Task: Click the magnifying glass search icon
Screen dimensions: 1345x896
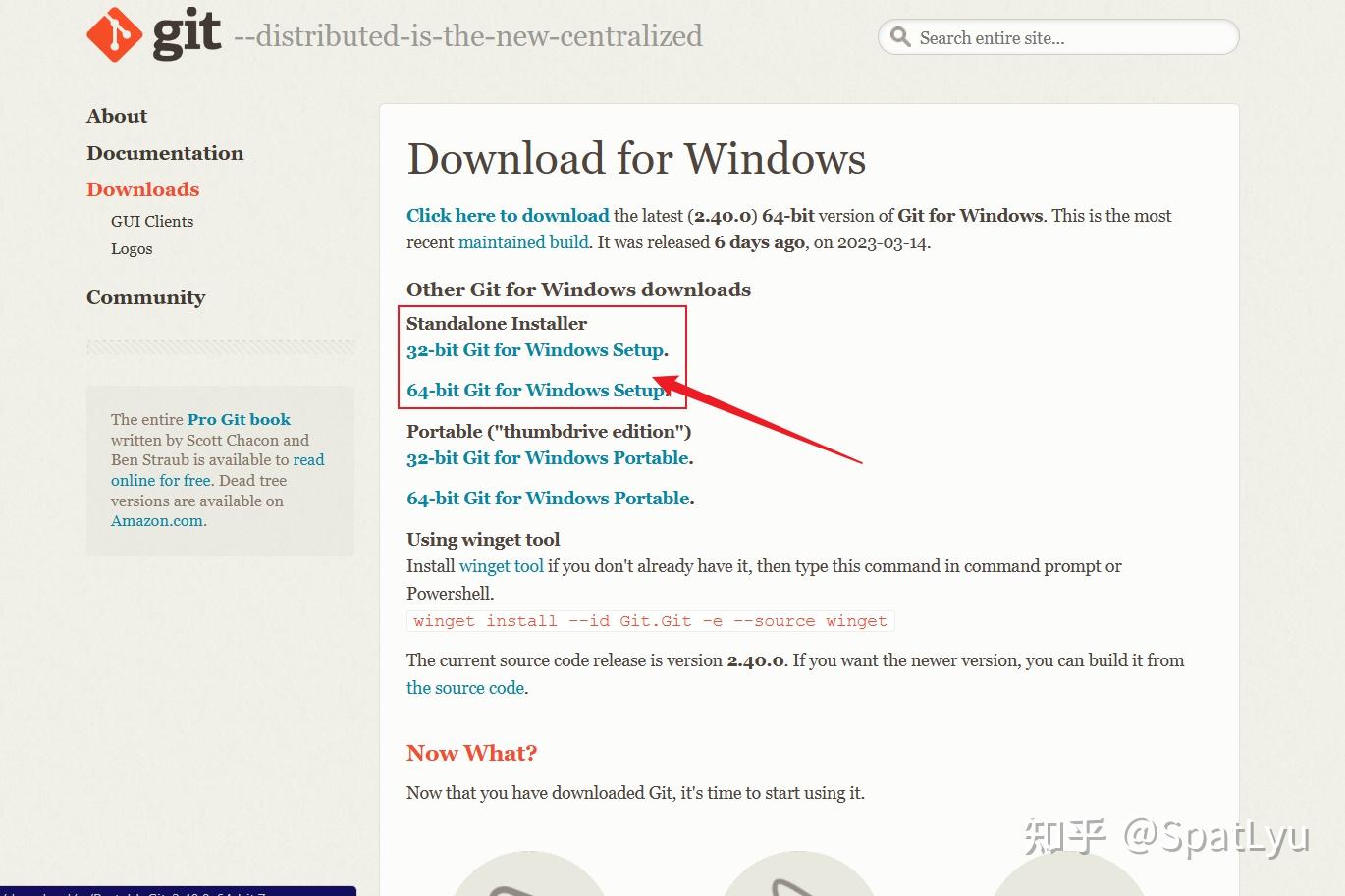Action: (x=900, y=37)
